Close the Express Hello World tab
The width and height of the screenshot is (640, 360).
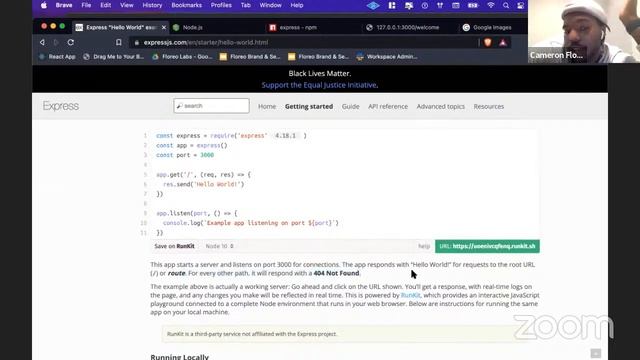click(164, 27)
